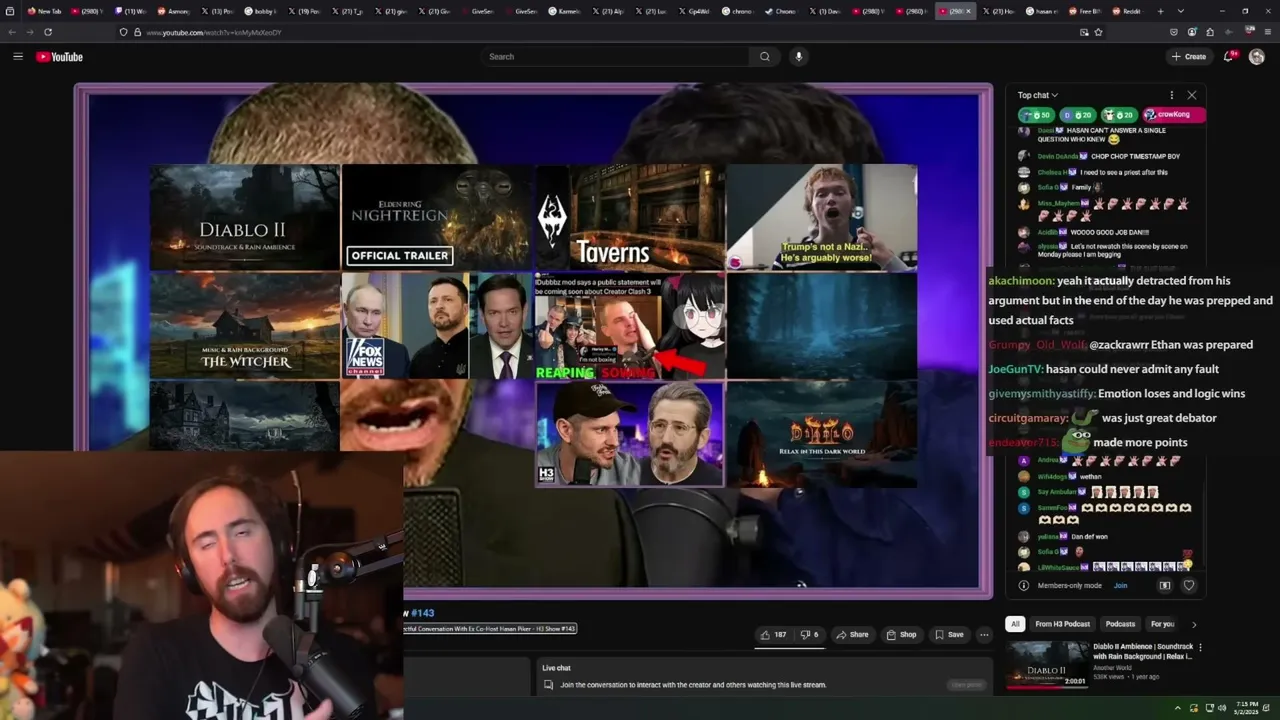Click the crowKong super chat chip
The height and width of the screenshot is (720, 1280).
tap(1174, 115)
